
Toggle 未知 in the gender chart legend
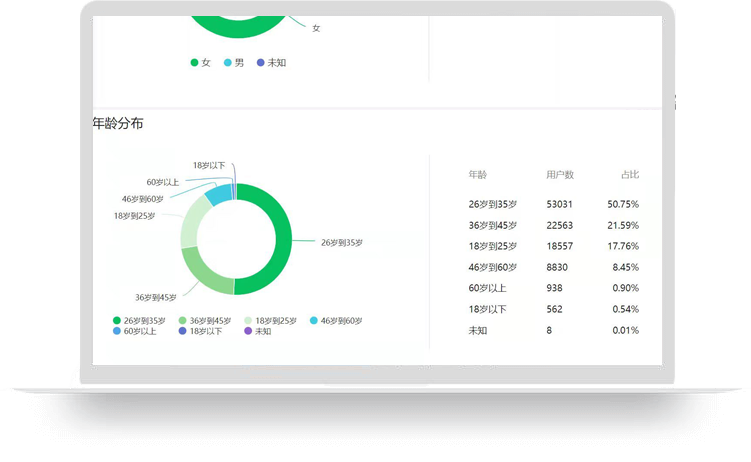point(270,62)
